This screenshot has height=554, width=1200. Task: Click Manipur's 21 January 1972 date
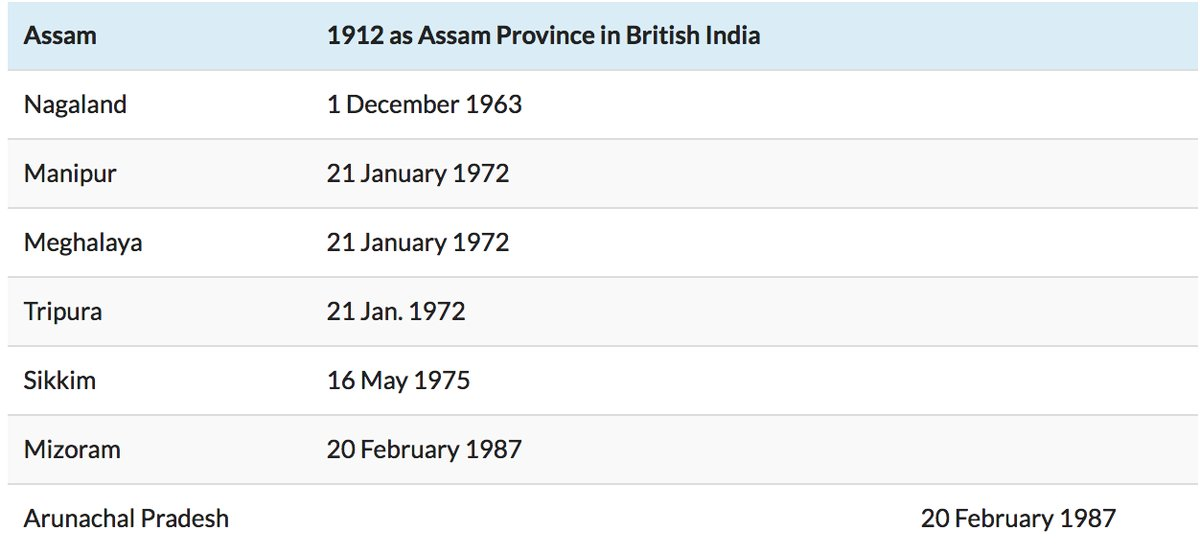[418, 173]
